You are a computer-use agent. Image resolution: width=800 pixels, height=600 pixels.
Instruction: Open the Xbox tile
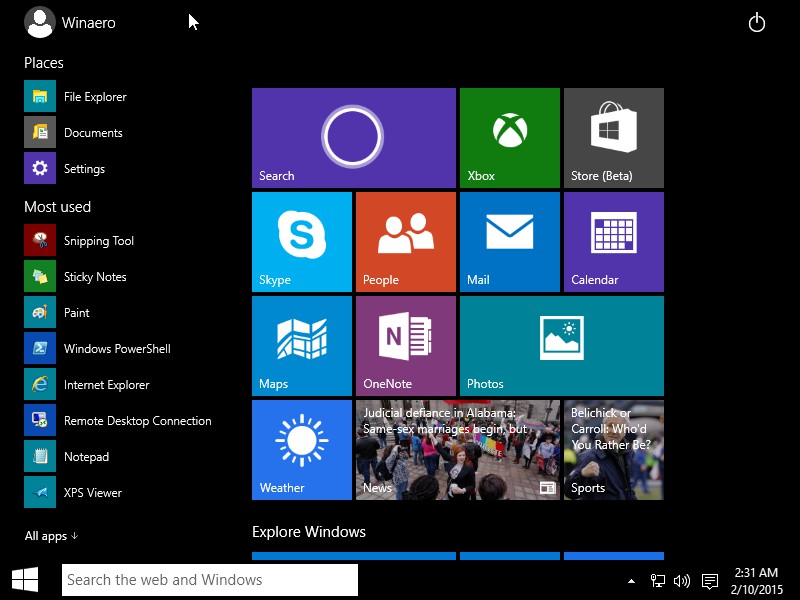point(510,138)
